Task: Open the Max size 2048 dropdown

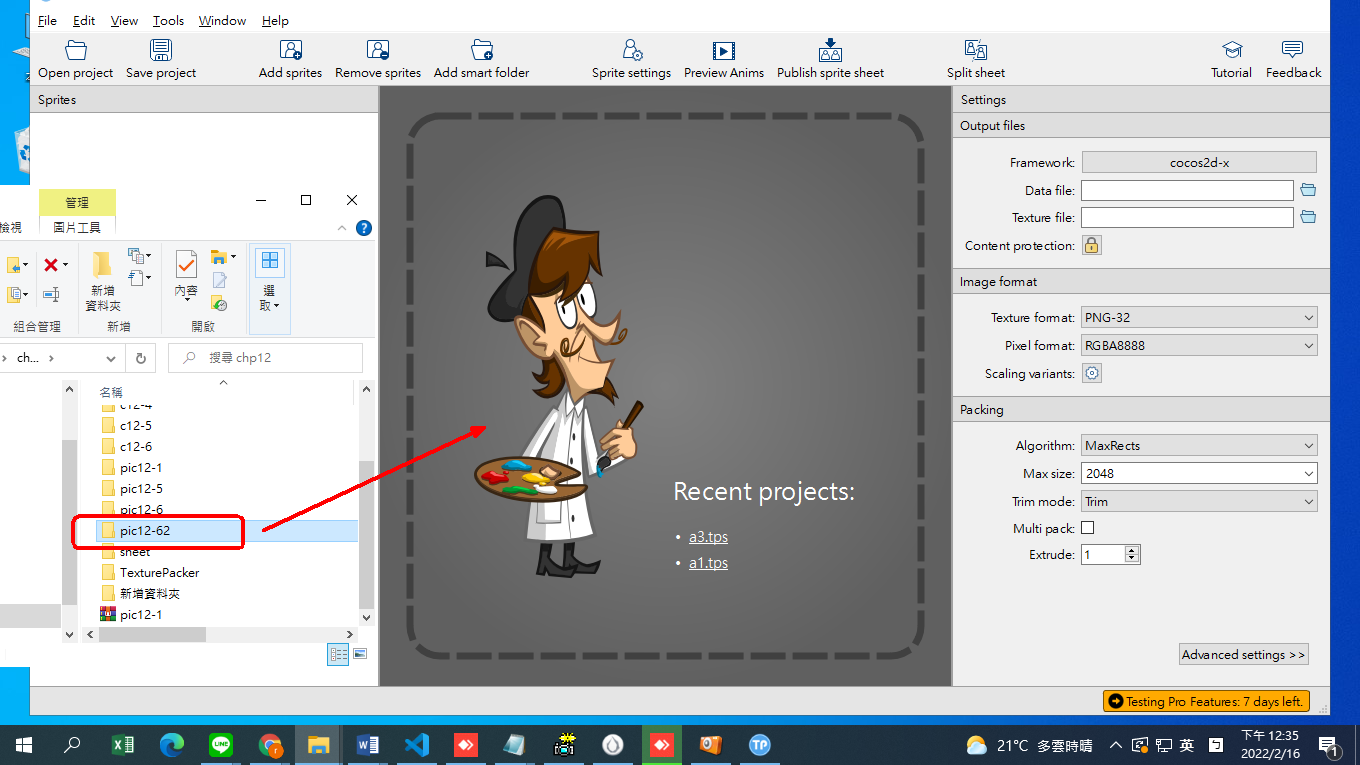Action: pyautogui.click(x=1199, y=473)
